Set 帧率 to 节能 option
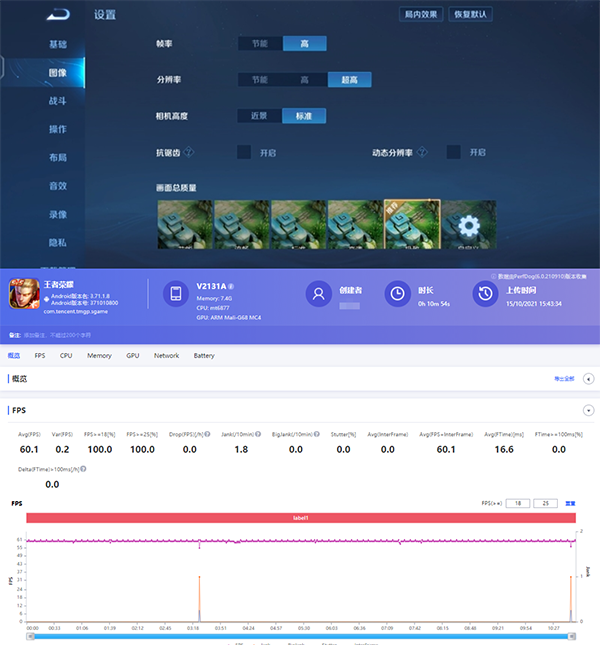The width and height of the screenshot is (600, 645). pyautogui.click(x=260, y=43)
